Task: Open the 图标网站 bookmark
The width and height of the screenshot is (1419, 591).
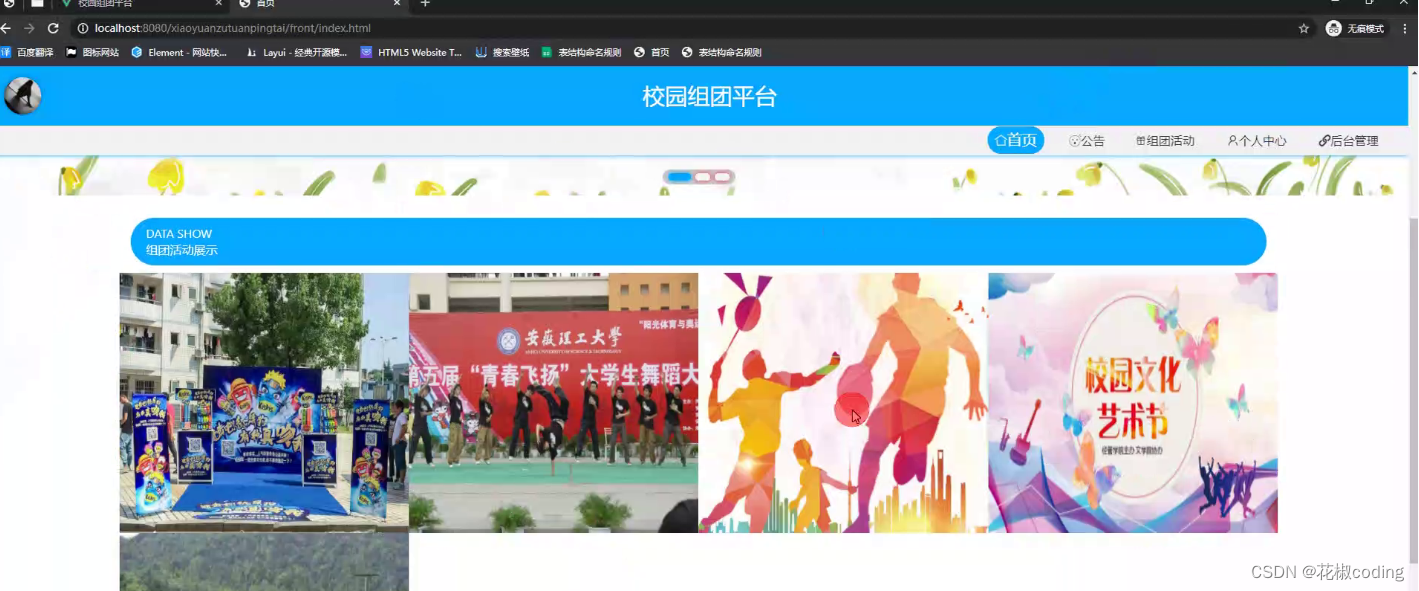Action: pos(92,52)
